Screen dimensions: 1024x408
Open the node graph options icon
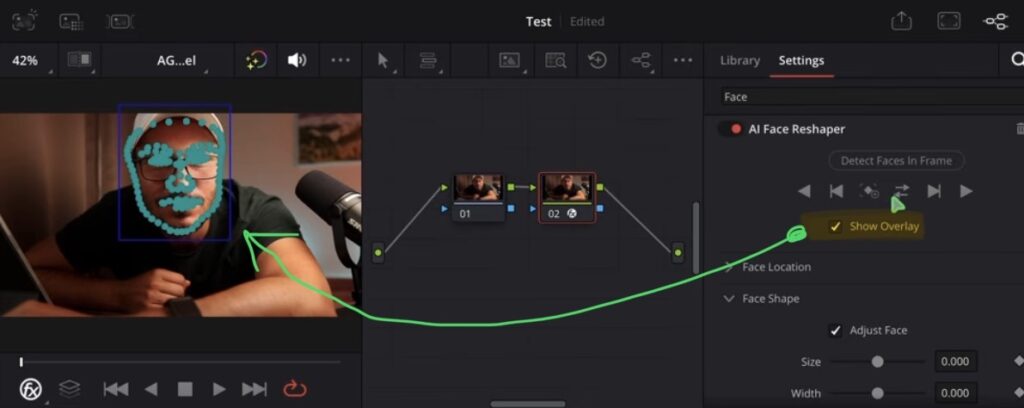point(641,61)
